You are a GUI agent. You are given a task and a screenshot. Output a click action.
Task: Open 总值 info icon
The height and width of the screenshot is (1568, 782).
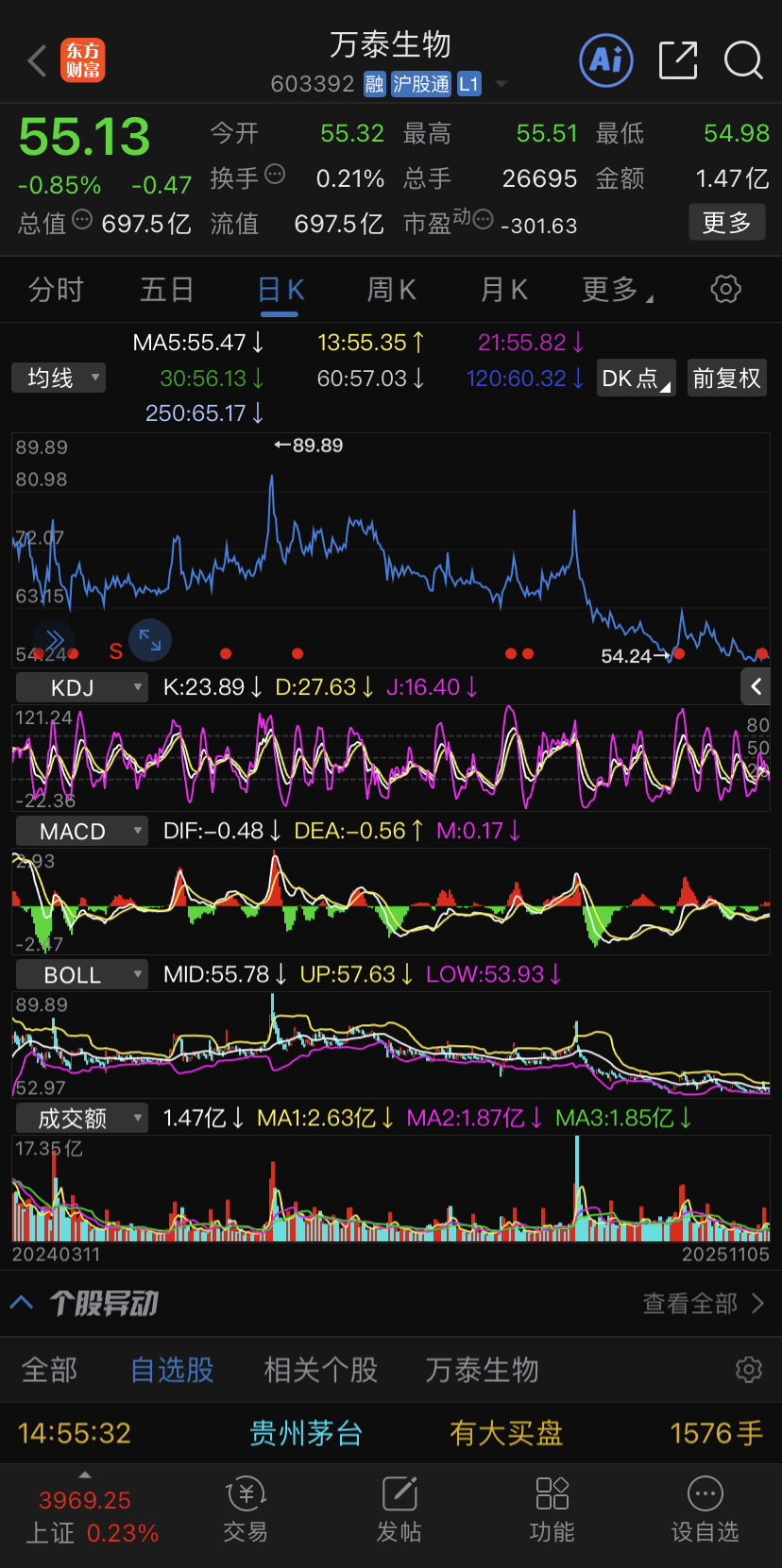click(82, 220)
